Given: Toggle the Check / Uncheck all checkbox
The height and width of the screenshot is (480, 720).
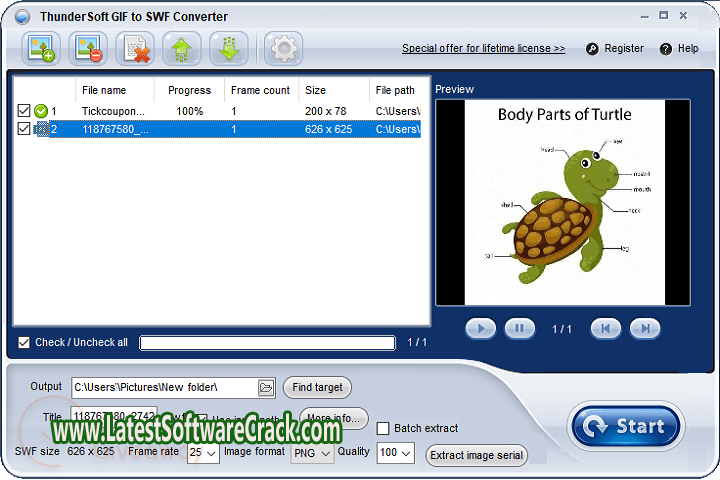Looking at the screenshot, I should pos(24,342).
